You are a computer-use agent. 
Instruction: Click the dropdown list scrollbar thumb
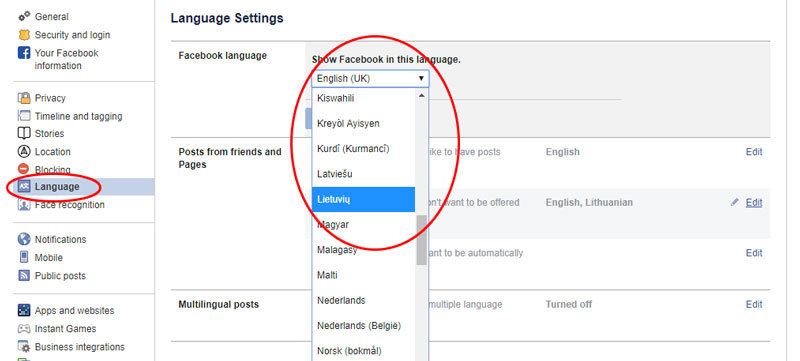coord(421,240)
